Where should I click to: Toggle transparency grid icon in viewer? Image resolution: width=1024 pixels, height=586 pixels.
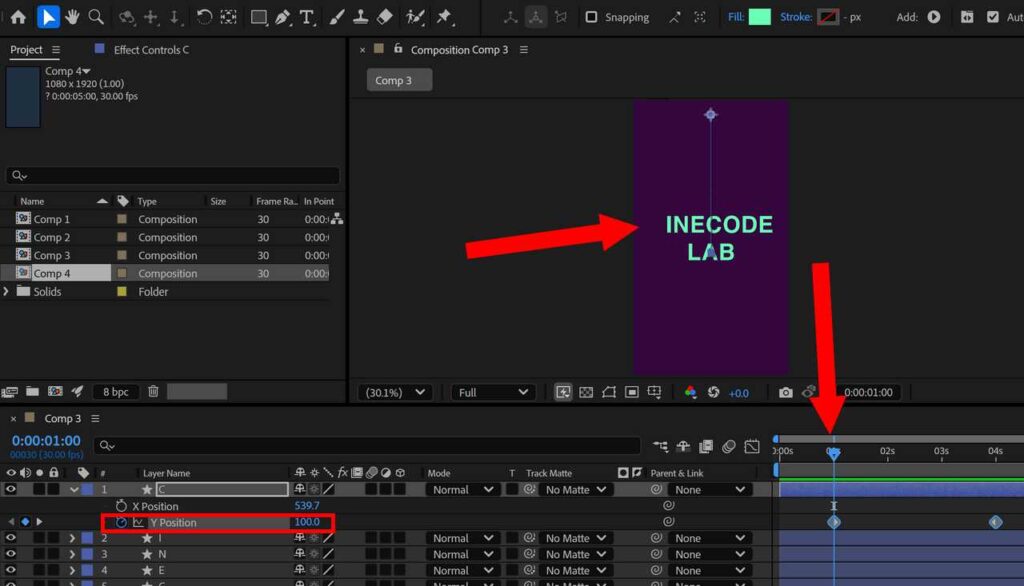(x=586, y=392)
